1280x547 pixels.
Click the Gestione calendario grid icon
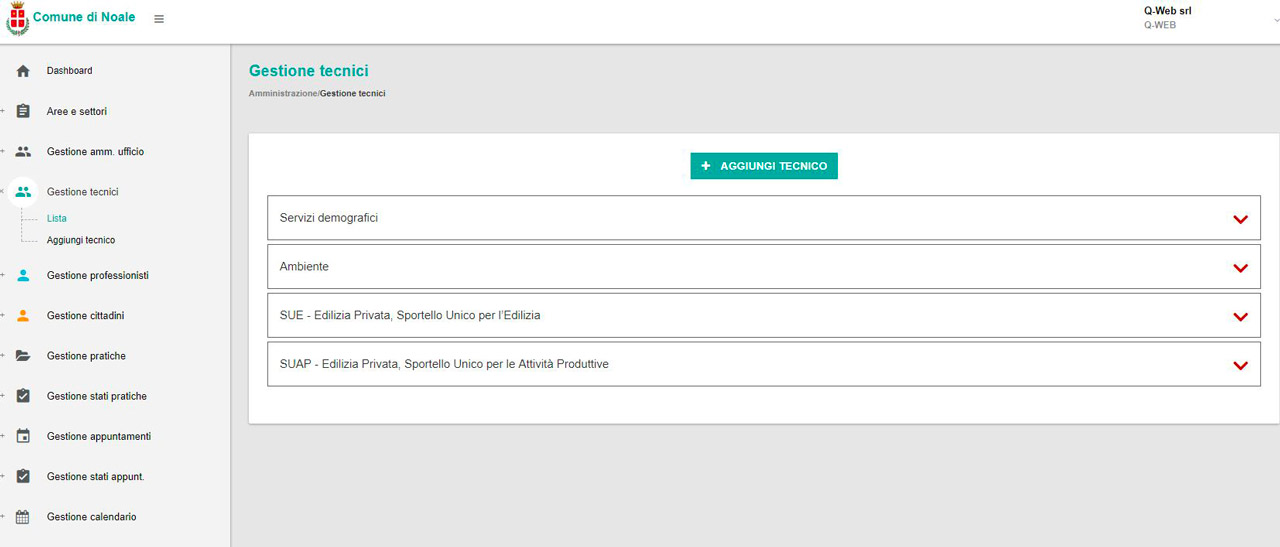(x=23, y=517)
